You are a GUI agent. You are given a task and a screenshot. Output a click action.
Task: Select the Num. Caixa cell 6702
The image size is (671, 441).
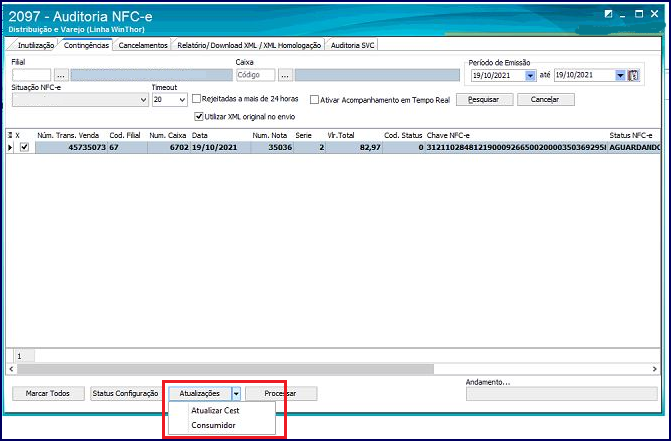tap(169, 147)
